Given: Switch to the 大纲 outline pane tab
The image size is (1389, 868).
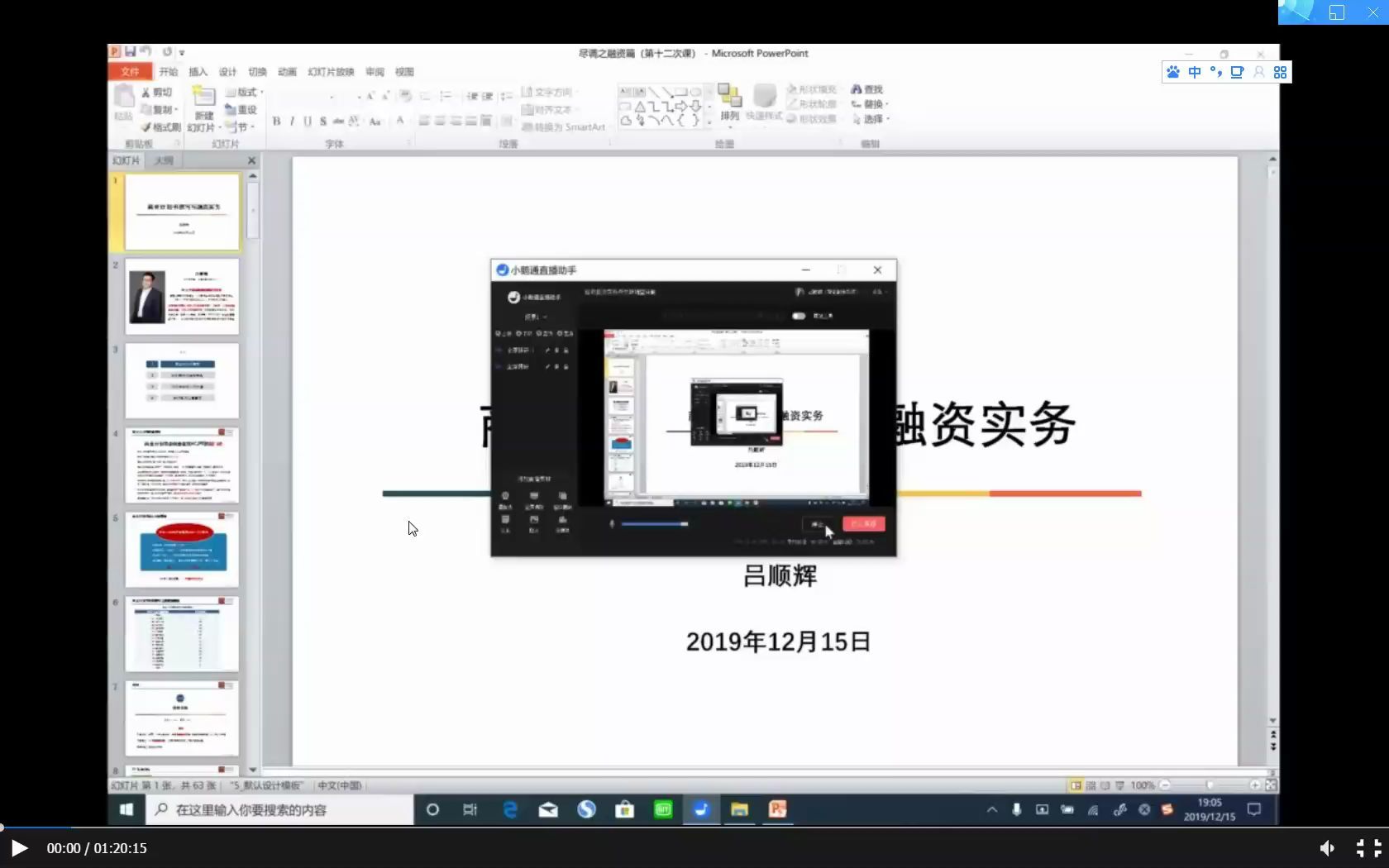Looking at the screenshot, I should 164,160.
